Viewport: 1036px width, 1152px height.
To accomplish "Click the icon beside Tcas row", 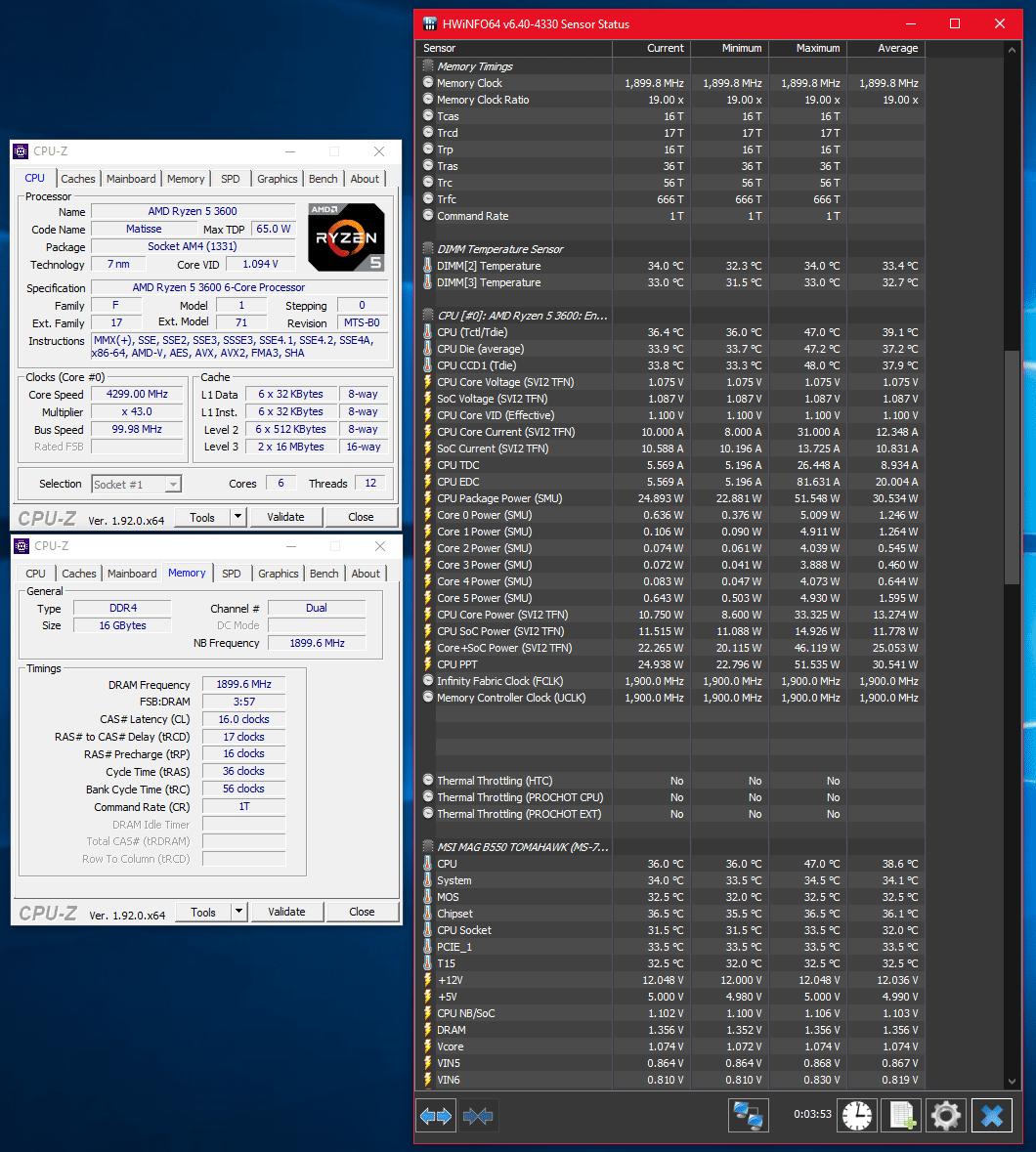I will click(428, 115).
